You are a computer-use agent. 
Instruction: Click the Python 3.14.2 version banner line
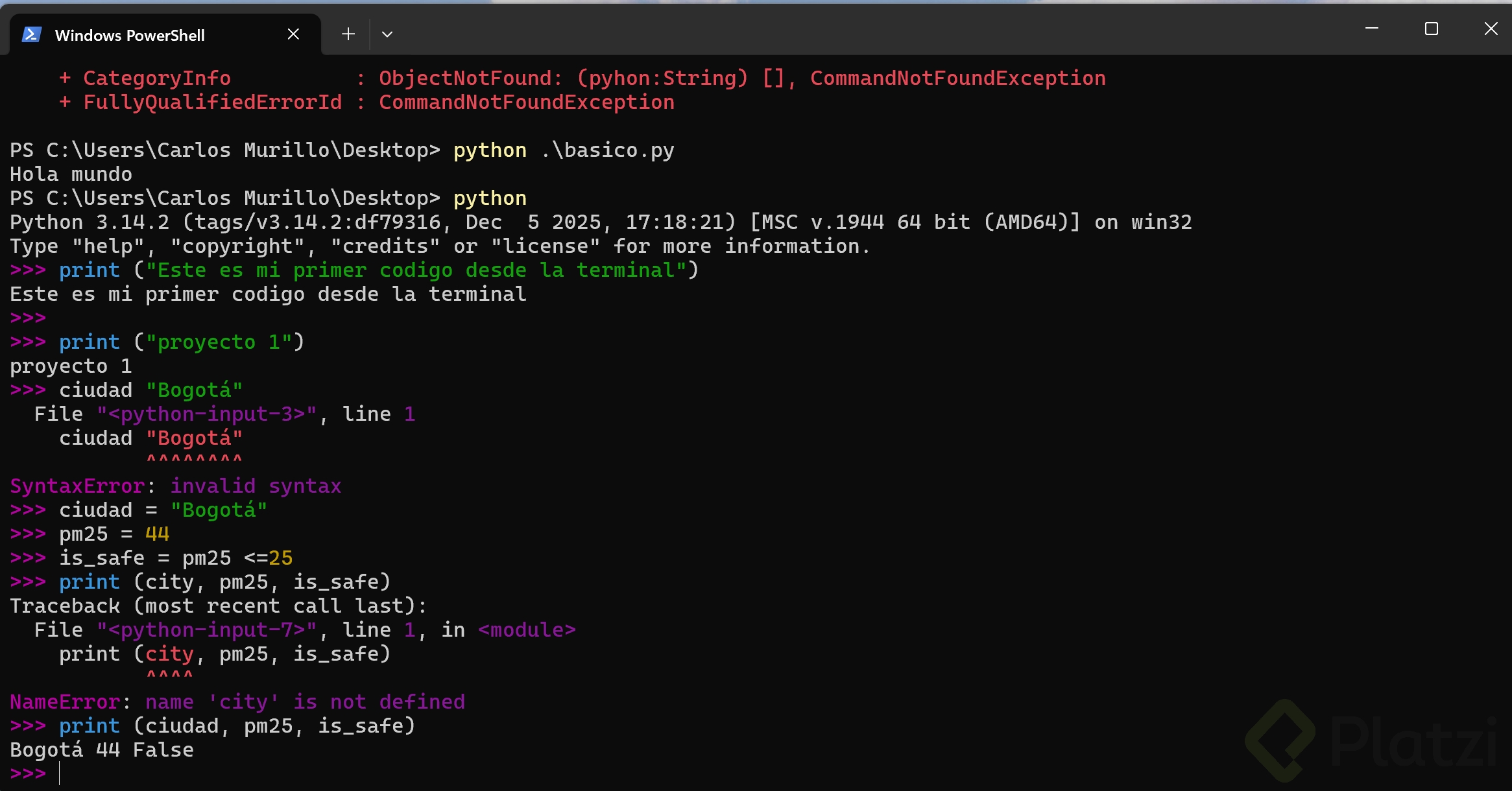[600, 222]
